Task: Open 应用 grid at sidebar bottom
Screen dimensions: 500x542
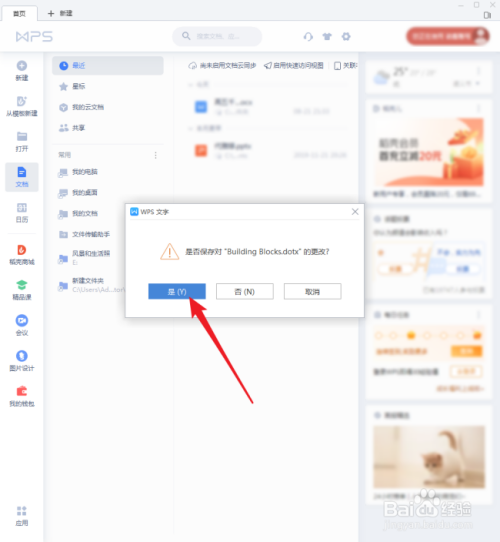Action: [x=22, y=516]
